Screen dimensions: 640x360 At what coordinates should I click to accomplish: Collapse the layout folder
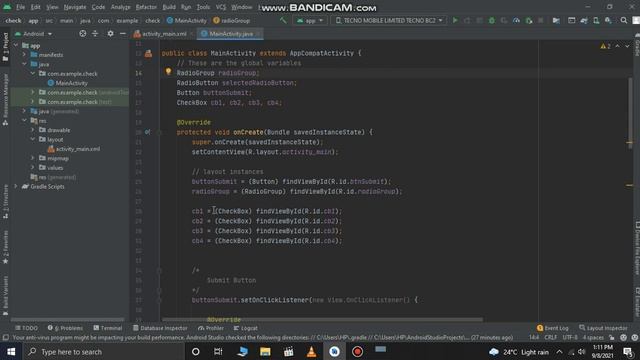coord(33,139)
